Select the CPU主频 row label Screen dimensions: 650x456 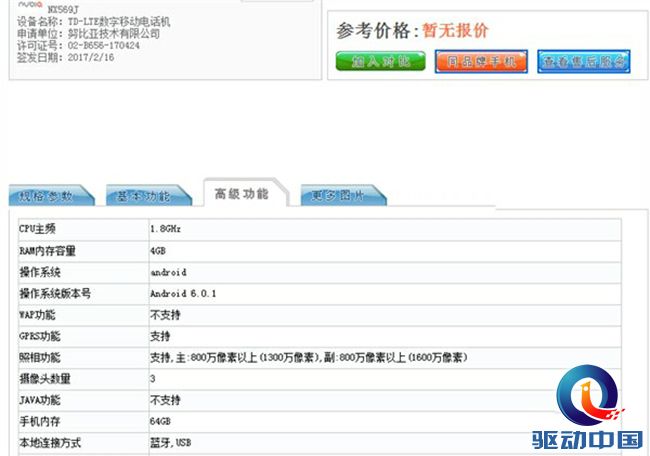[37, 229]
